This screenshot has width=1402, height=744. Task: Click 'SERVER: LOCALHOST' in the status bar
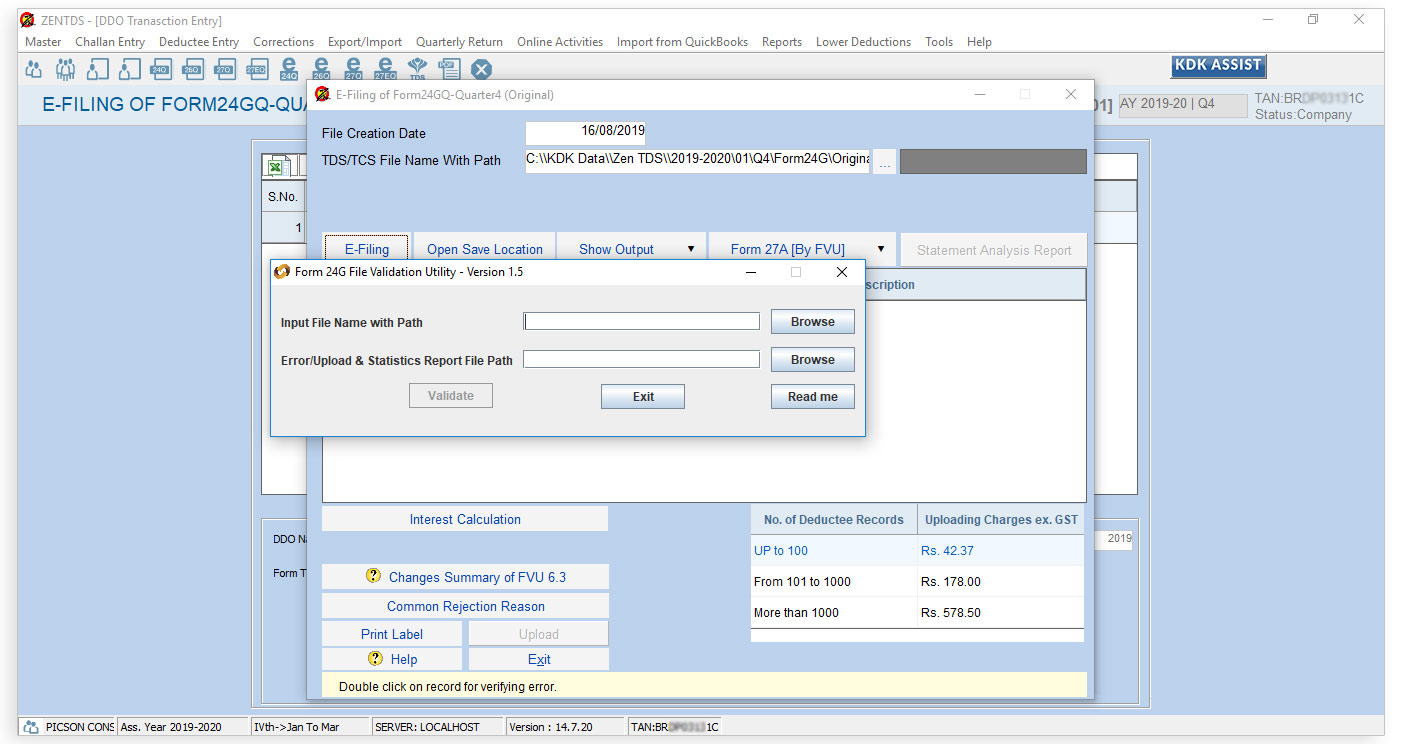pyautogui.click(x=436, y=727)
